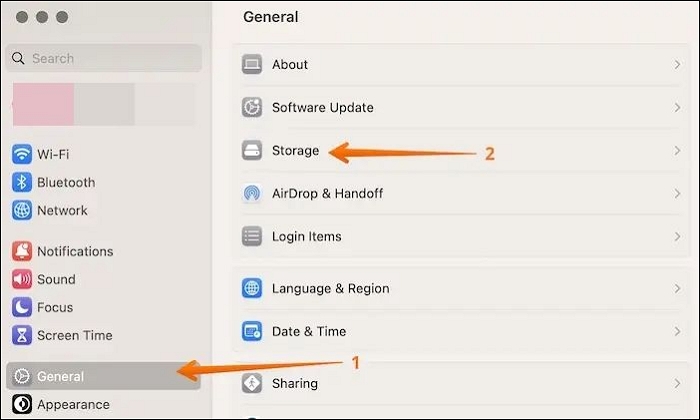Expand the Storage row chevron
The width and height of the screenshot is (700, 420).
click(x=677, y=151)
